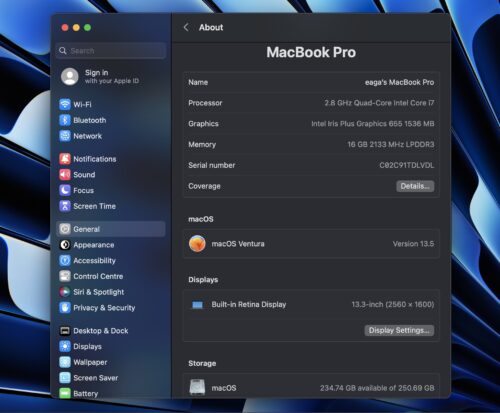The image size is (500, 413).
Task: Select the Focus moon icon
Action: (x=65, y=190)
